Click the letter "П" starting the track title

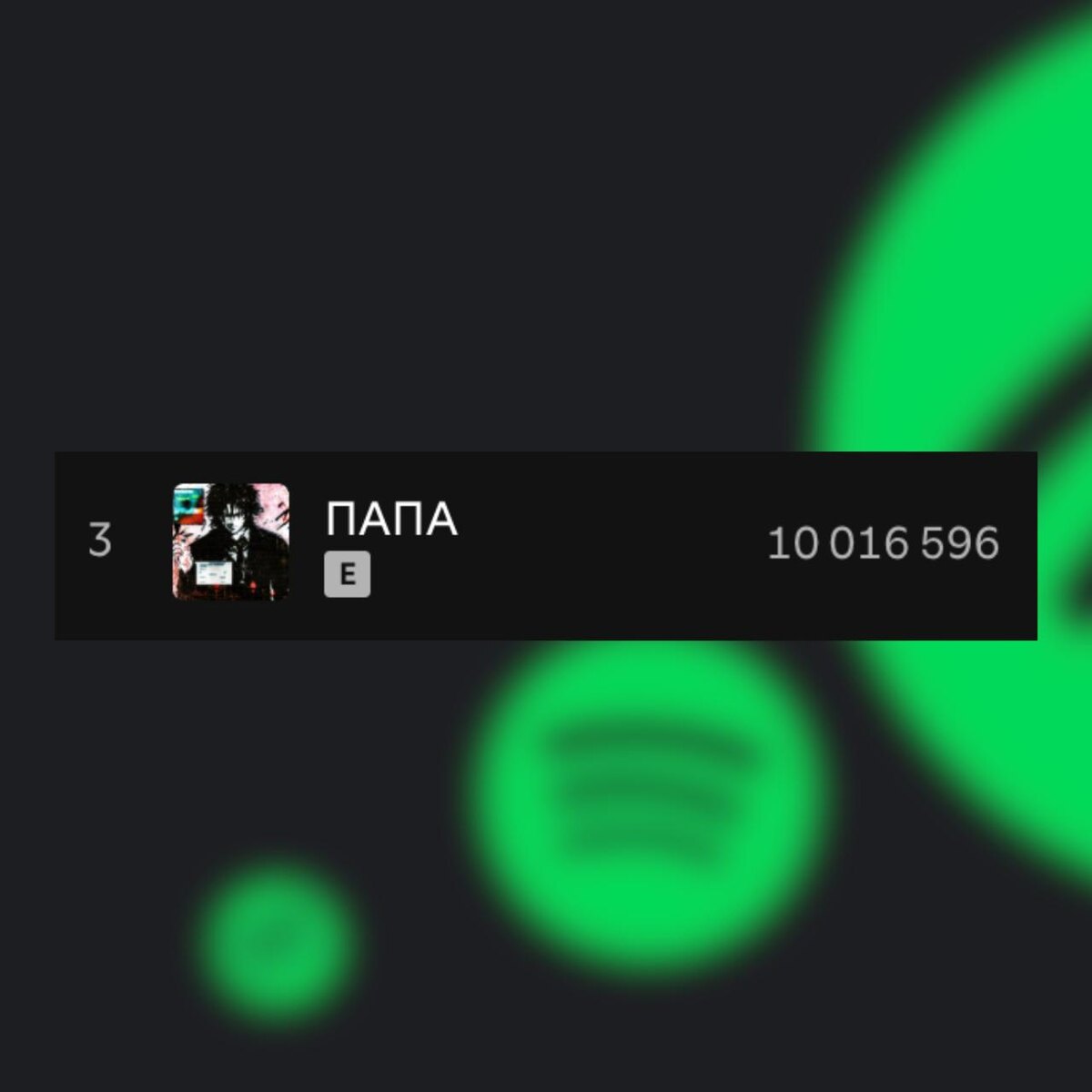pos(342,521)
